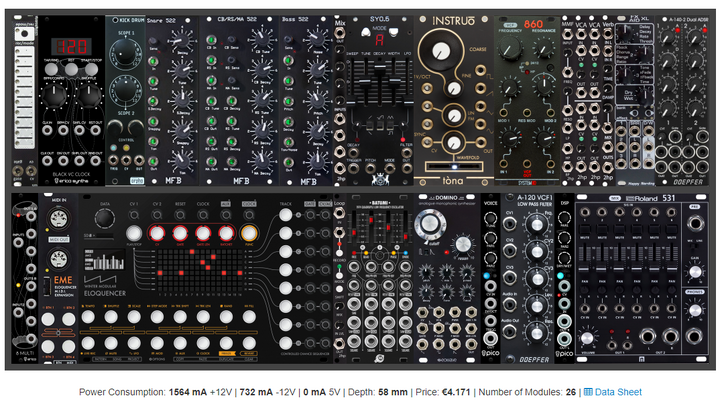
Task: Select the Erica Synths Black VC Clock module
Action: coord(71,101)
